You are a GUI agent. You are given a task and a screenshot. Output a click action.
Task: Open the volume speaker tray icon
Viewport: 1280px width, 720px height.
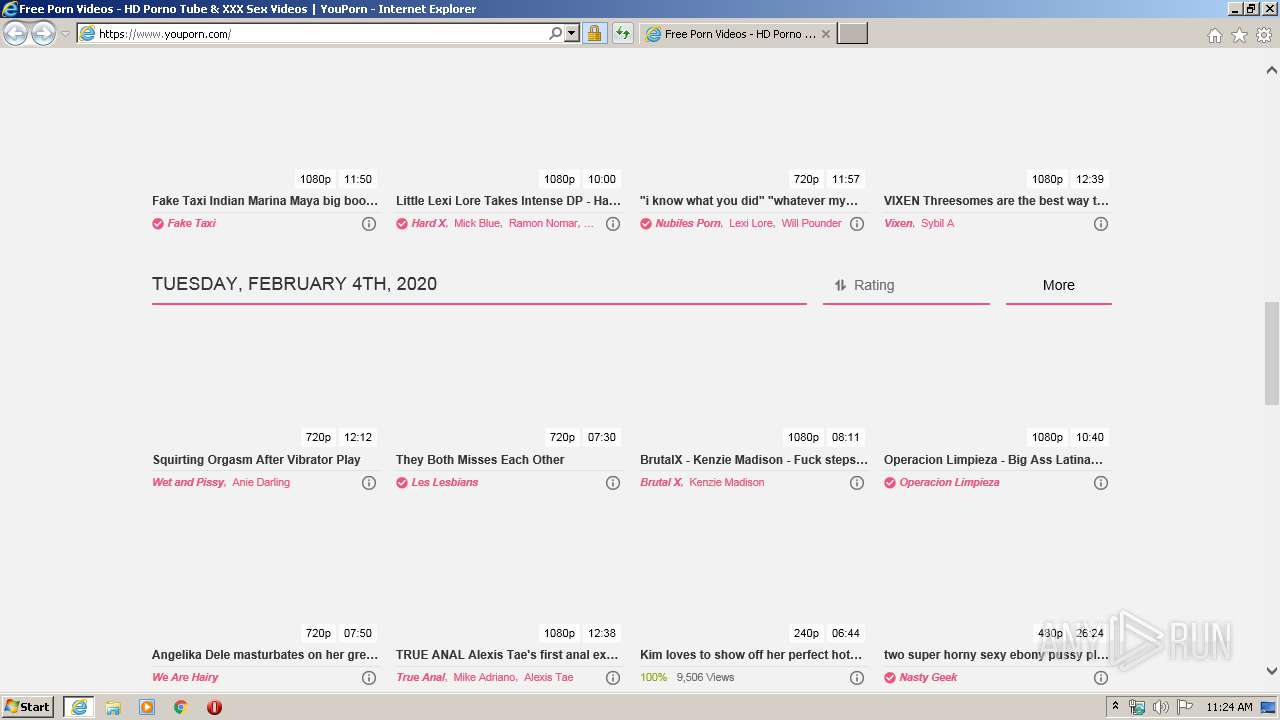click(x=1161, y=707)
